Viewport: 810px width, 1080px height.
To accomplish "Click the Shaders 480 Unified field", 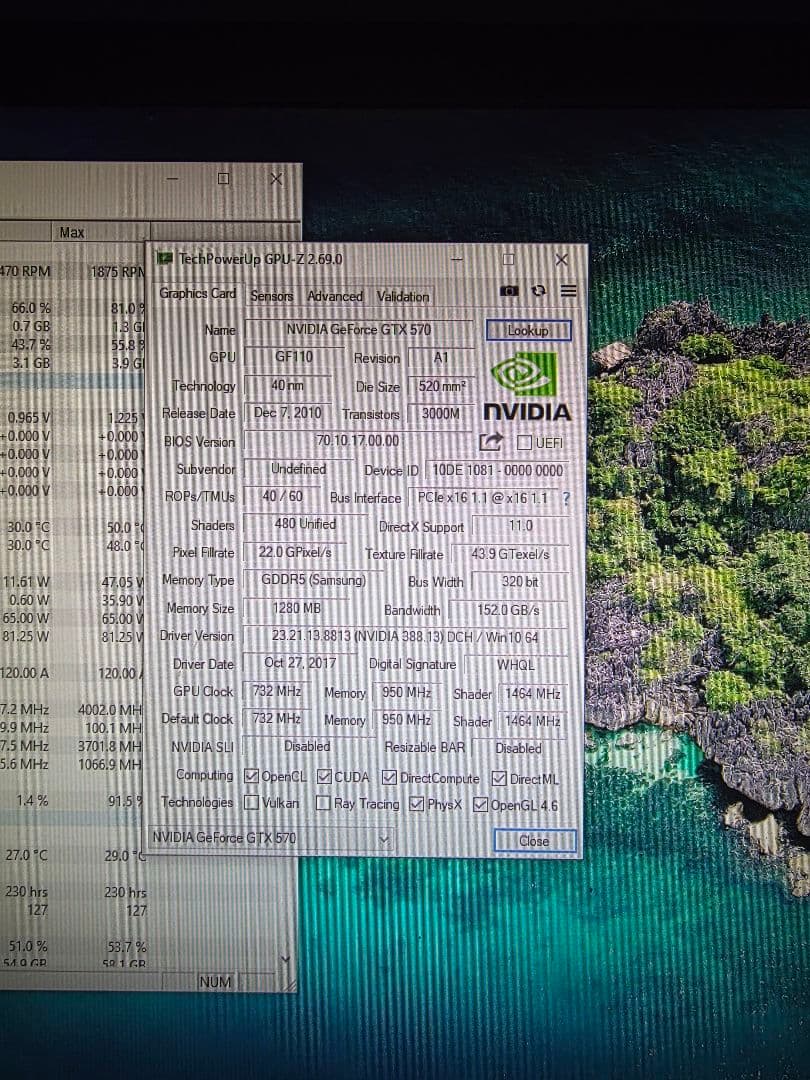I will click(x=305, y=524).
